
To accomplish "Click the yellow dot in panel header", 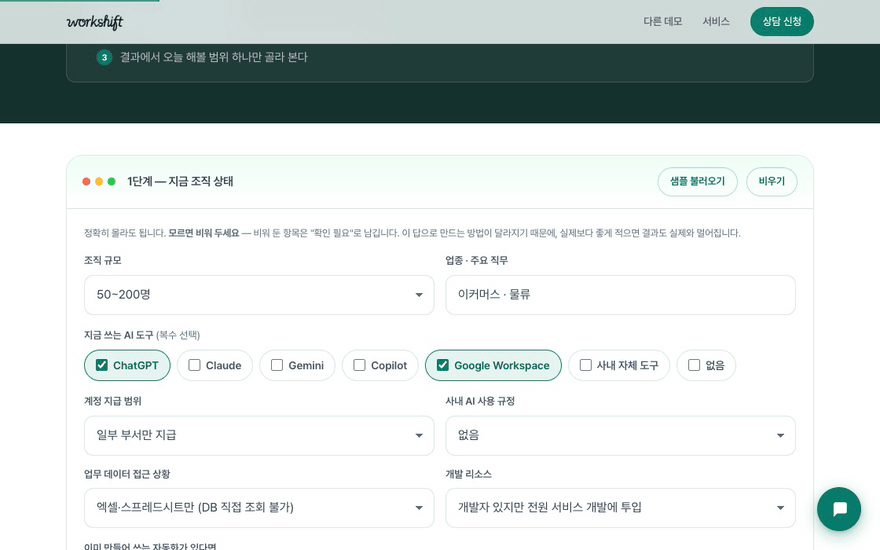I will coord(99,181).
